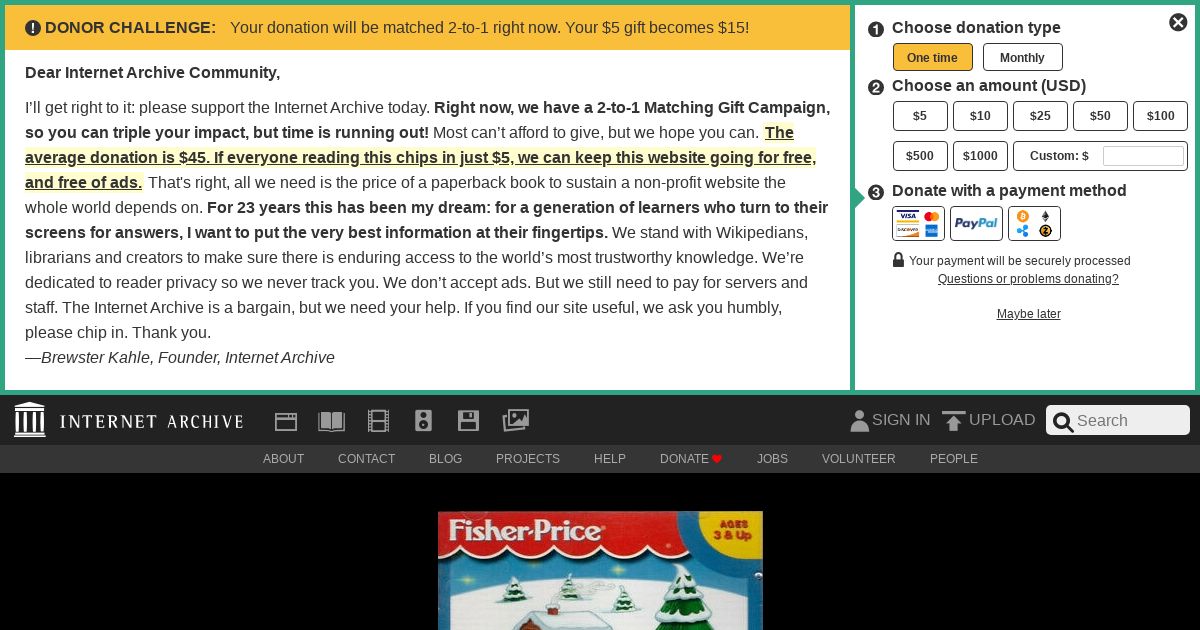Choose the $1000 donation amount
The image size is (1200, 630).
(980, 156)
